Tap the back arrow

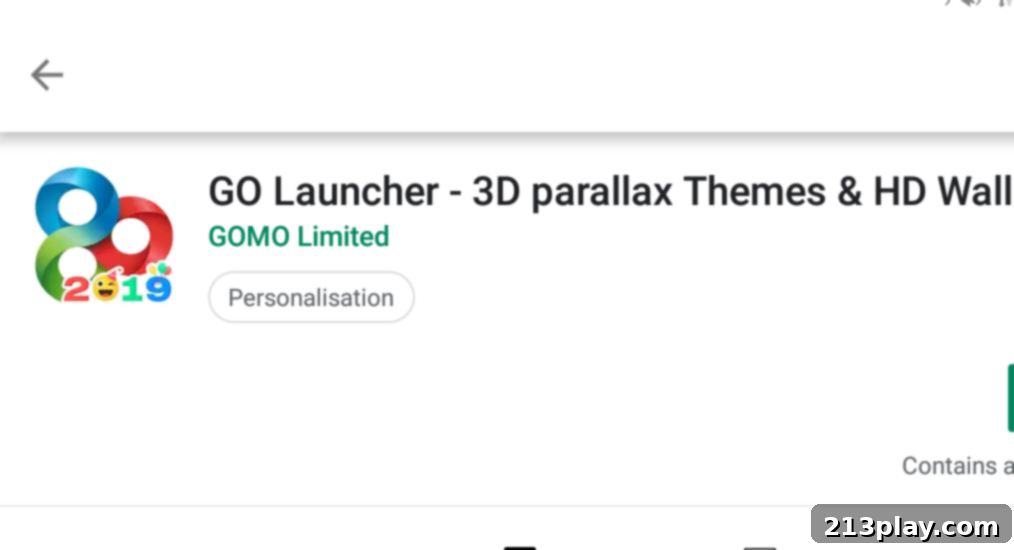click(47, 75)
